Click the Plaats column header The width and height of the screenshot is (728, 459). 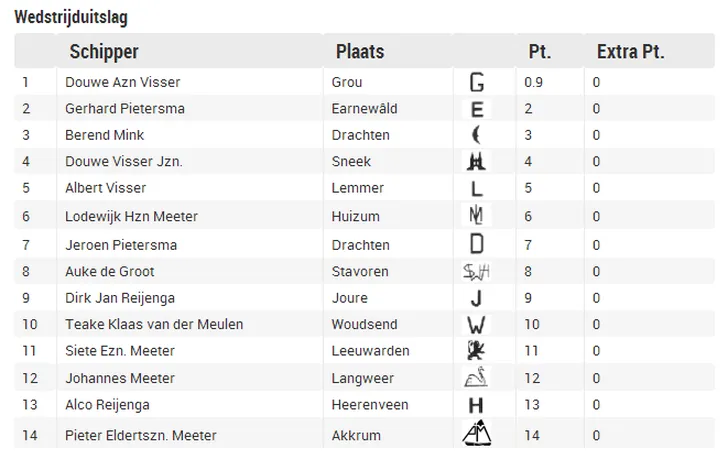pyautogui.click(x=360, y=52)
